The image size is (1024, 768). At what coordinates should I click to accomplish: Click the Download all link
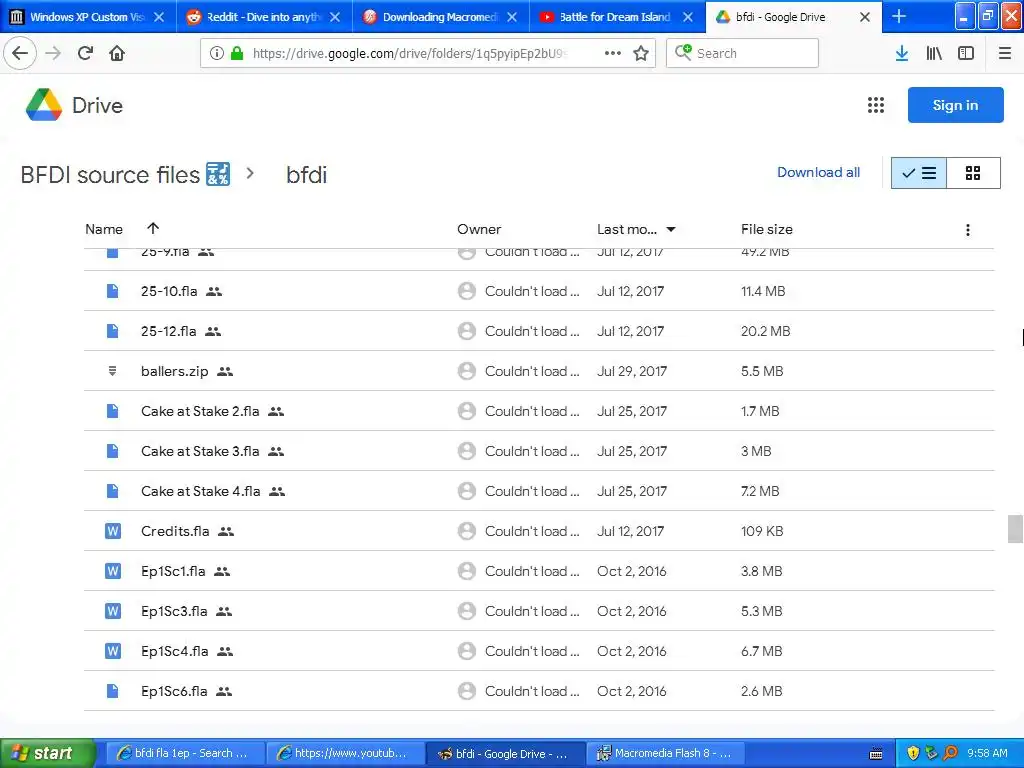(x=818, y=172)
